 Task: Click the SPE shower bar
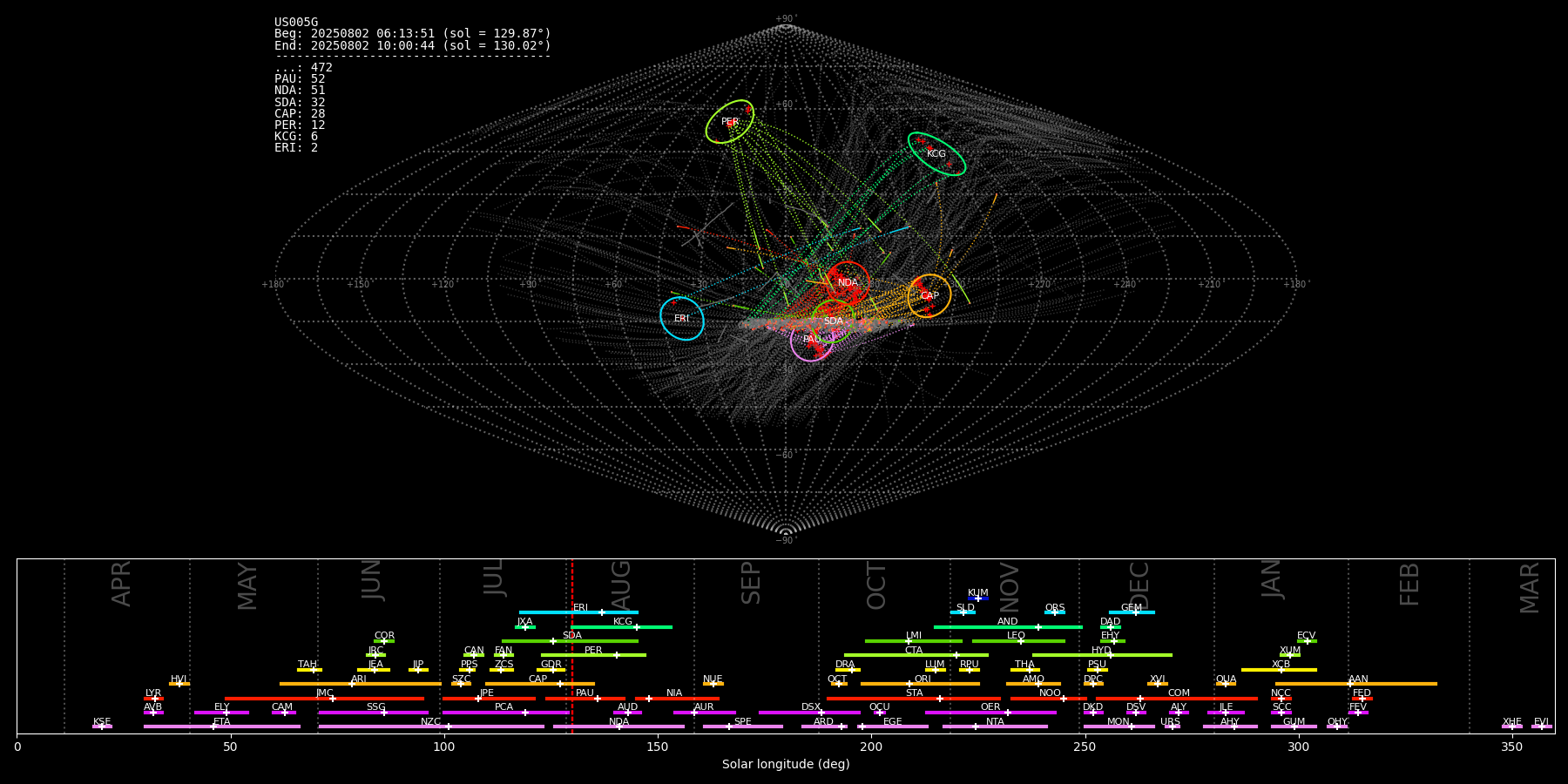coord(742,727)
